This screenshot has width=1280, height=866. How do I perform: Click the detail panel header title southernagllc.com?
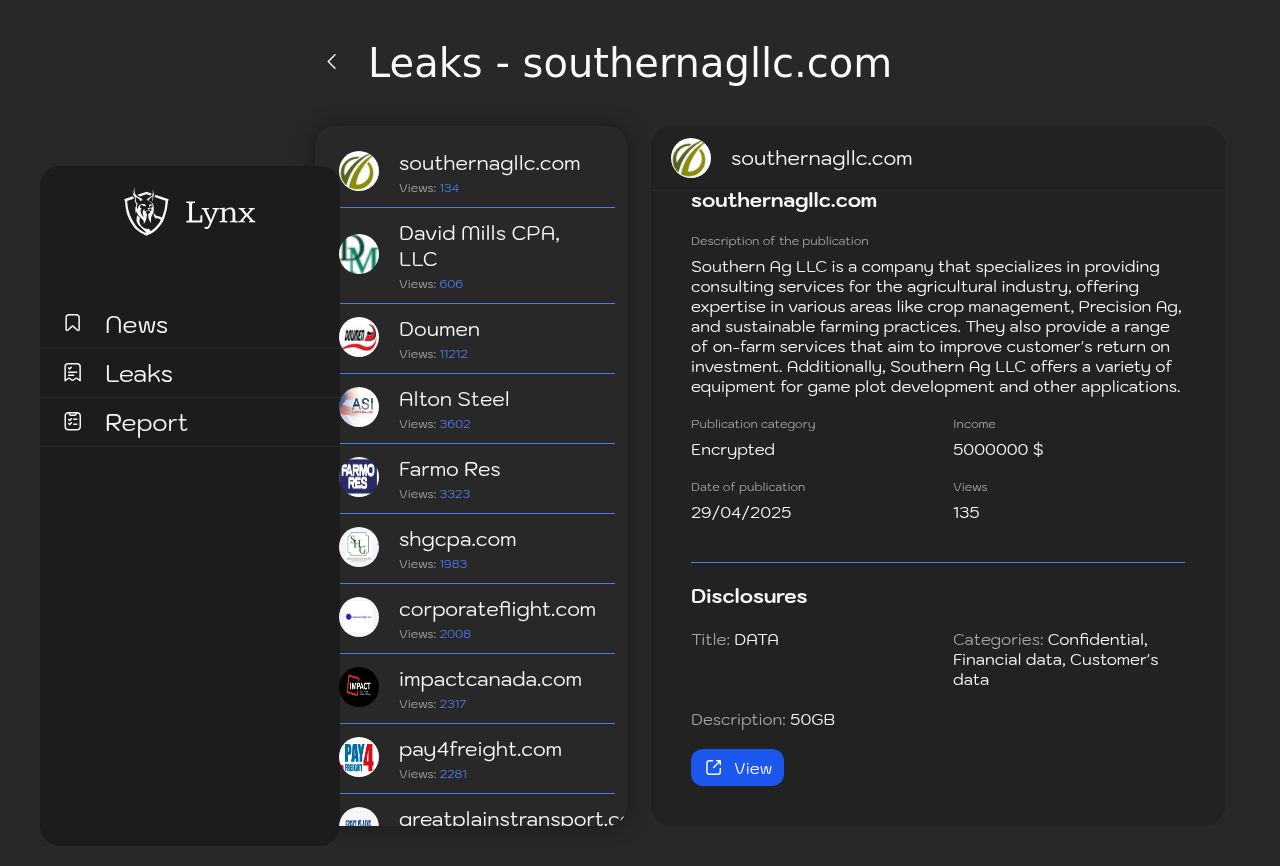point(821,158)
